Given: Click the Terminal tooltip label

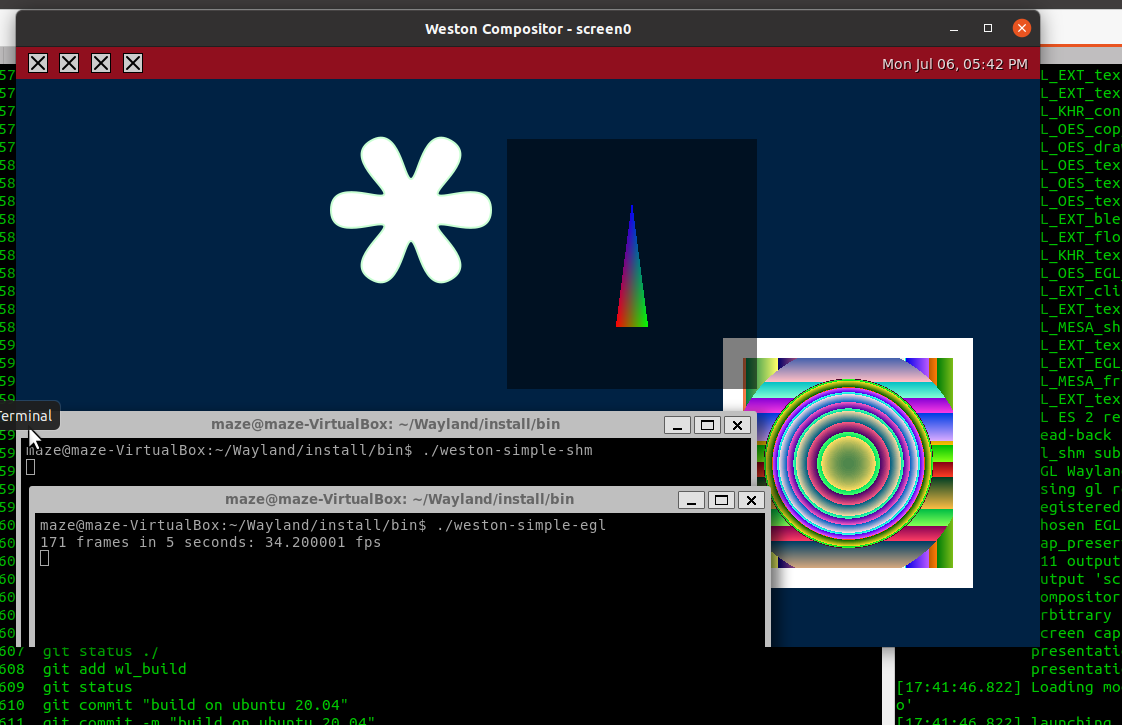Looking at the screenshot, I should coord(25,415).
